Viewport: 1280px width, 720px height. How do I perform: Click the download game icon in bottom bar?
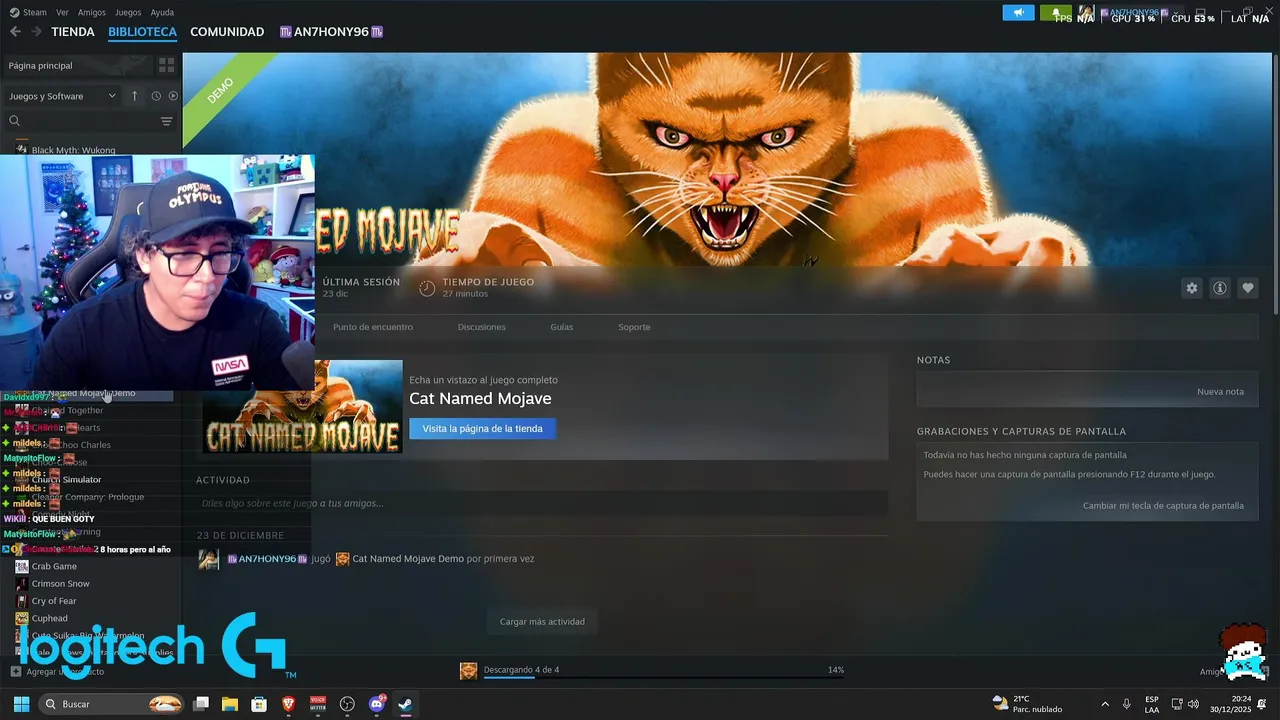coord(469,670)
